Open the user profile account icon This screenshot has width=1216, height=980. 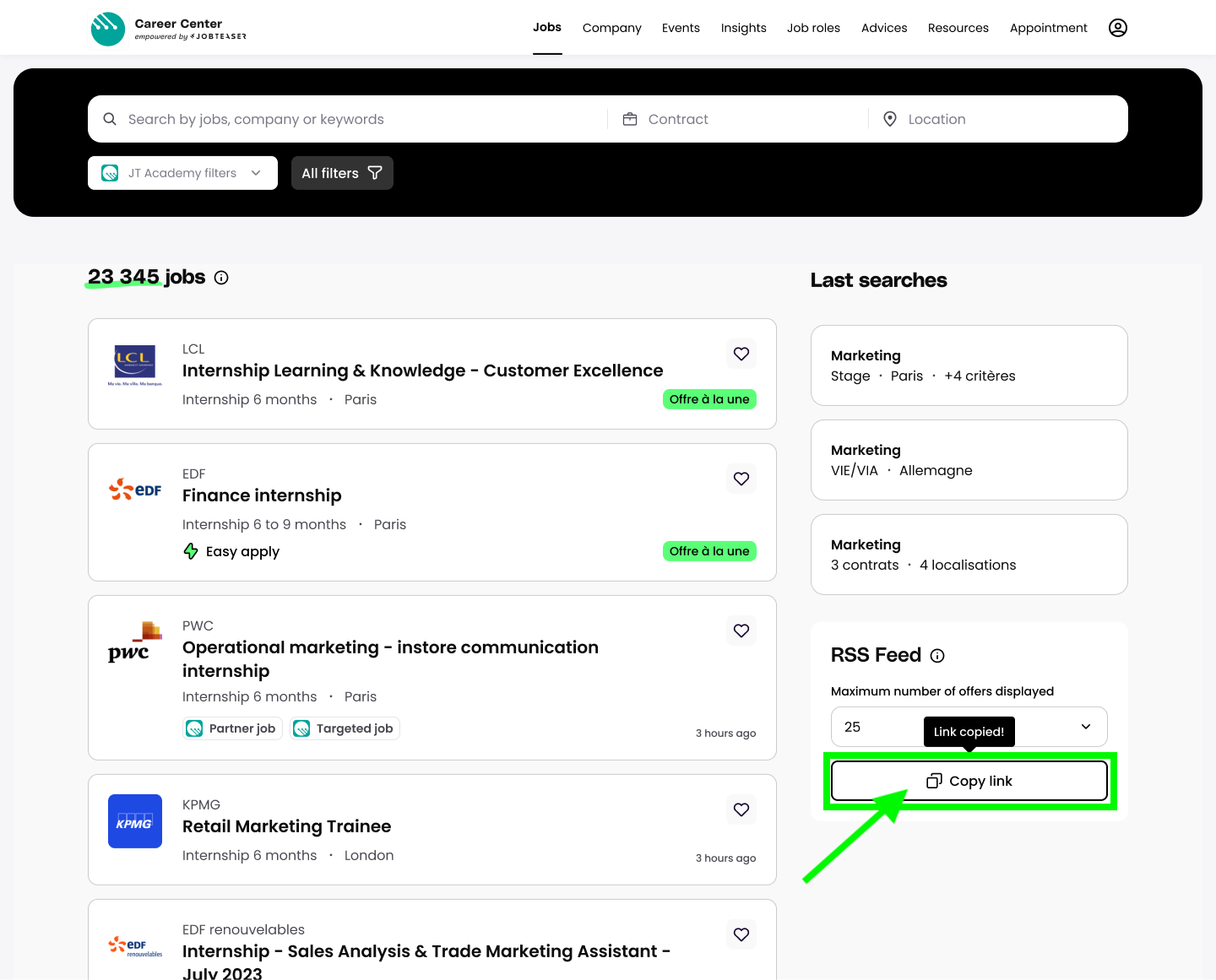click(1118, 28)
